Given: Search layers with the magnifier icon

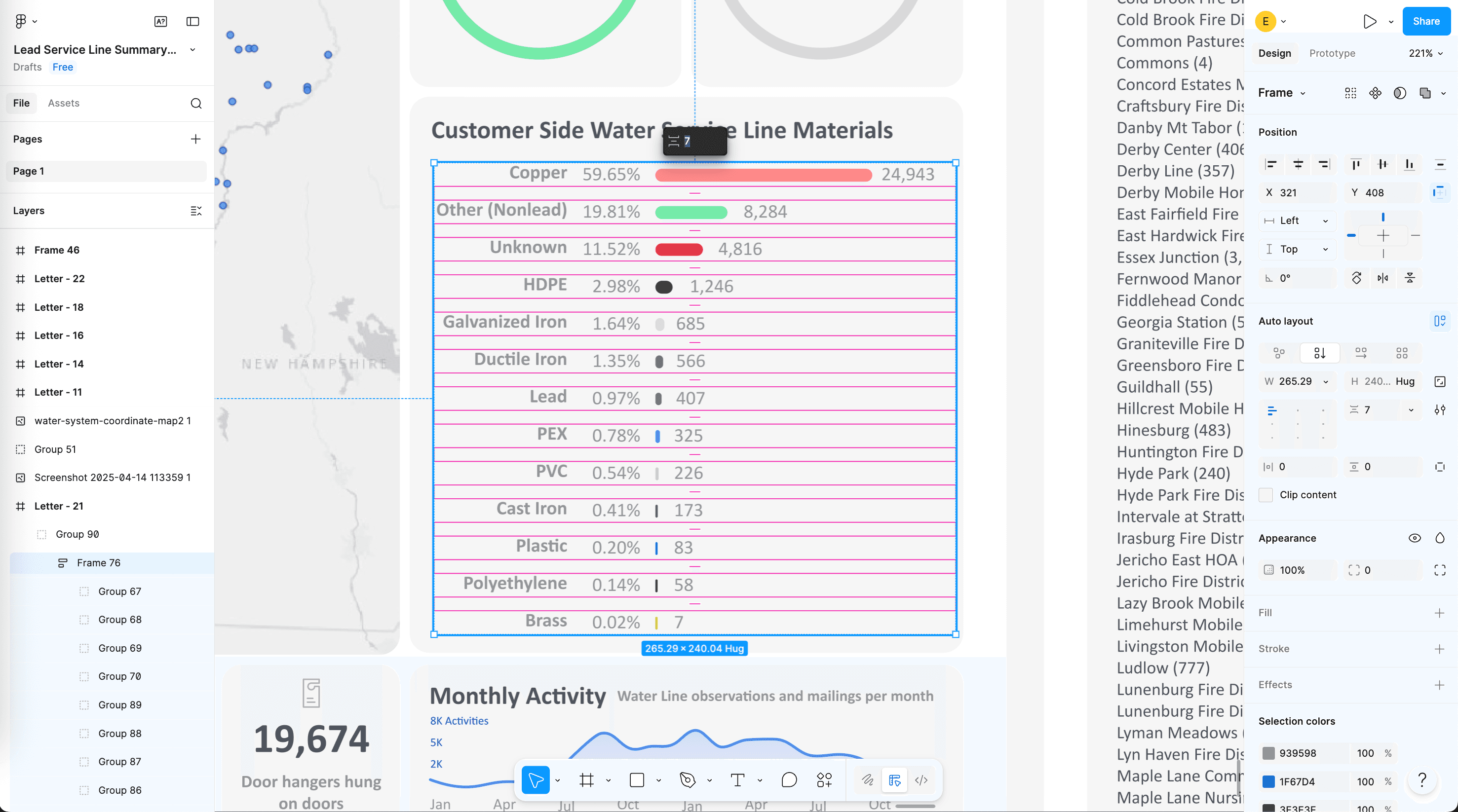Looking at the screenshot, I should [196, 104].
